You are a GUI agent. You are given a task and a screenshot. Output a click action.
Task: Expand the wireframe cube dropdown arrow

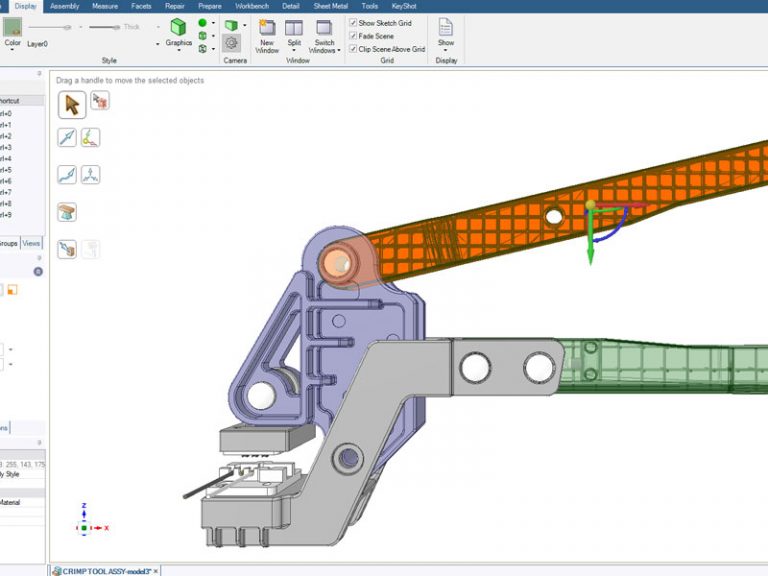pyautogui.click(x=213, y=49)
